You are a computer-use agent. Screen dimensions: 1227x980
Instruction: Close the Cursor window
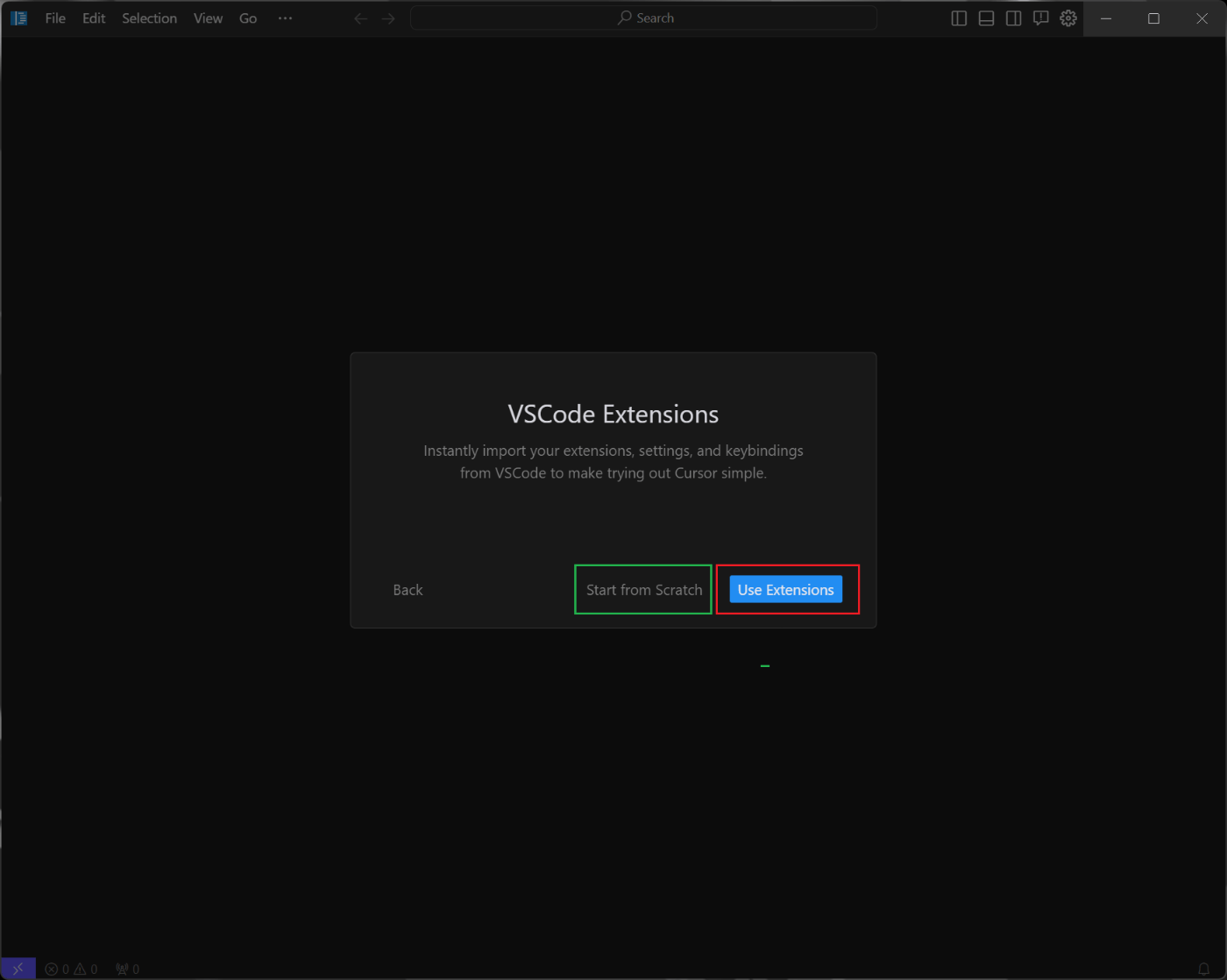[1202, 18]
